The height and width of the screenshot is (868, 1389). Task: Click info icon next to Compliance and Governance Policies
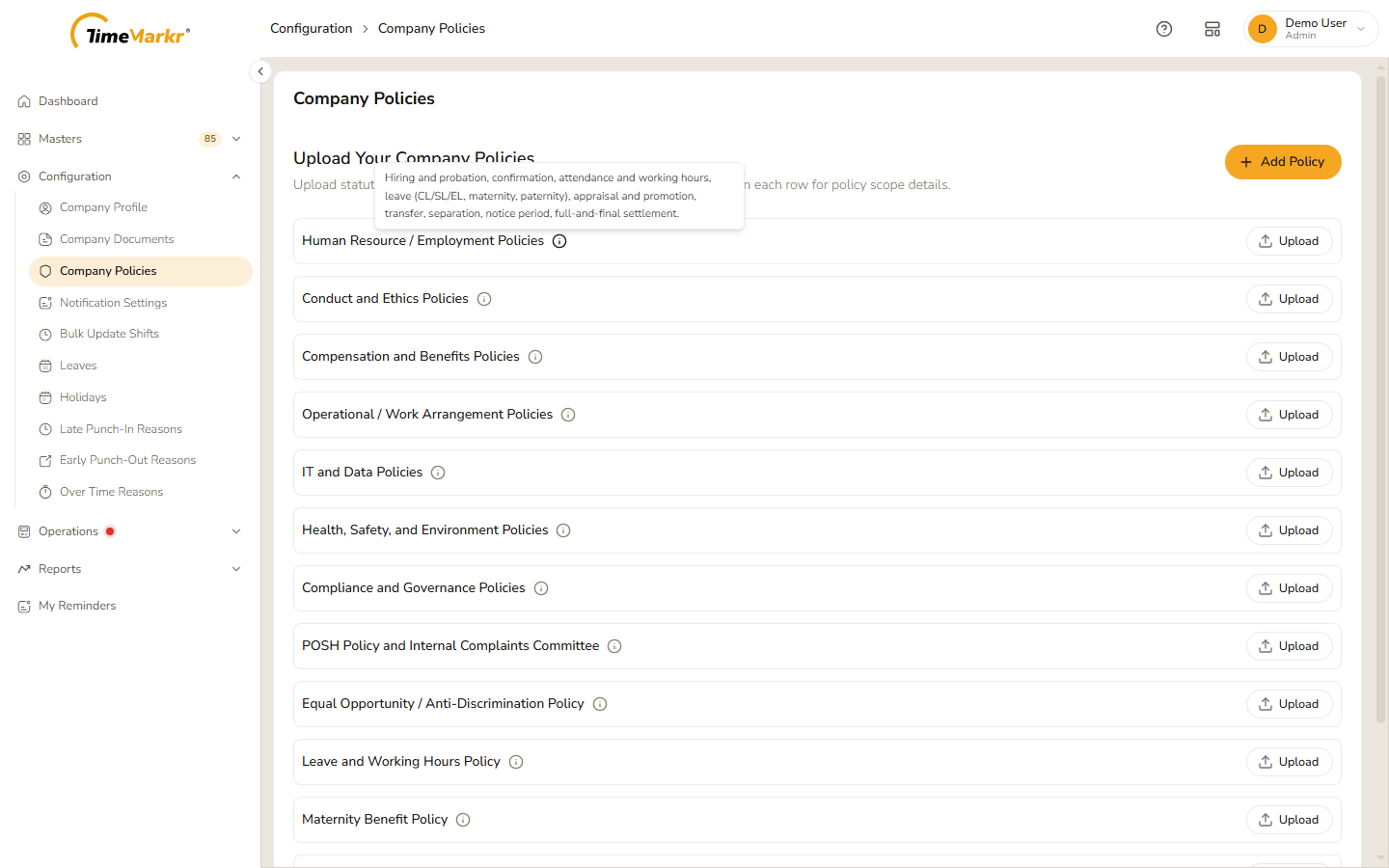[x=541, y=588]
